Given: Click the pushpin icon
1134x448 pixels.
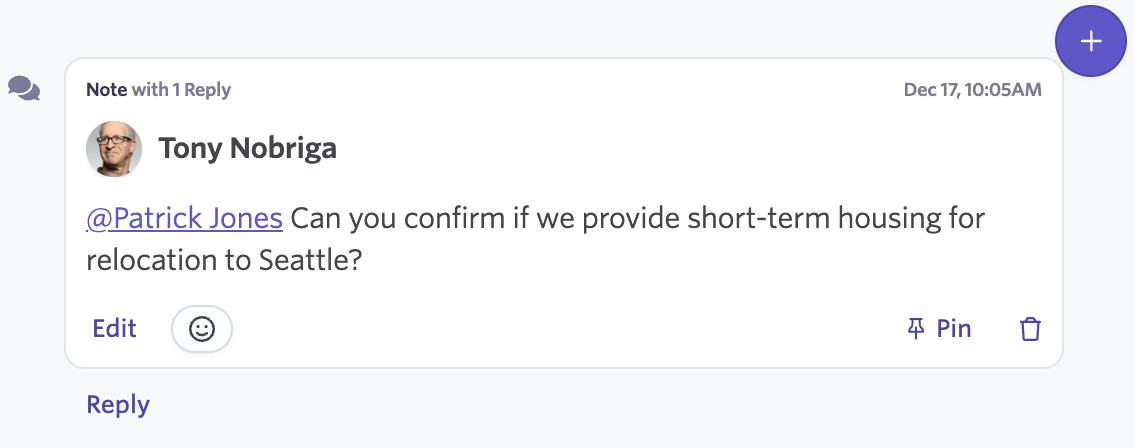Looking at the screenshot, I should coord(915,329).
